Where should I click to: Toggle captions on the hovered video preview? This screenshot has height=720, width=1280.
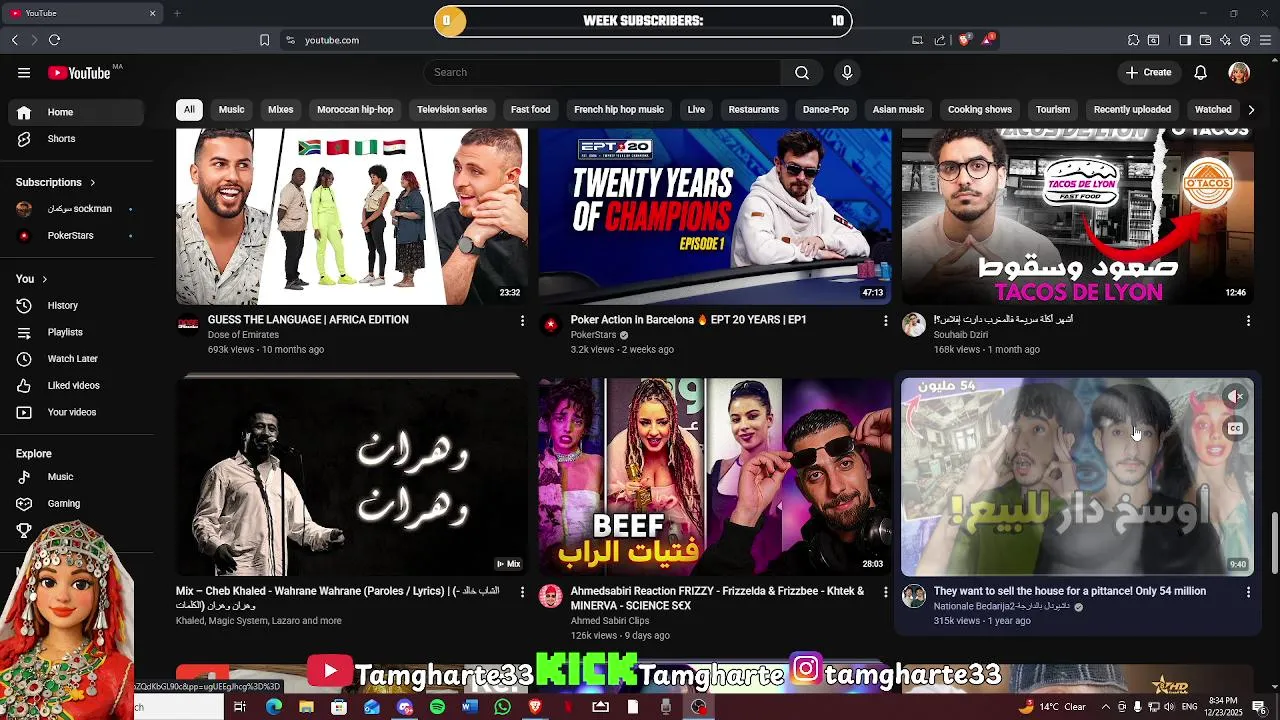[x=1235, y=428]
